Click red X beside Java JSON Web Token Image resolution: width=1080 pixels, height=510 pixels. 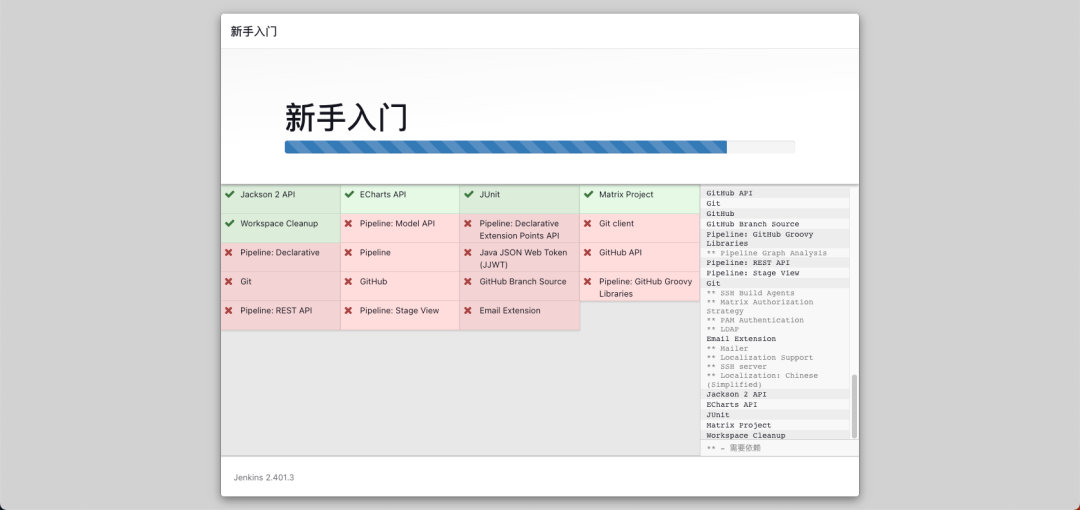click(x=468, y=252)
